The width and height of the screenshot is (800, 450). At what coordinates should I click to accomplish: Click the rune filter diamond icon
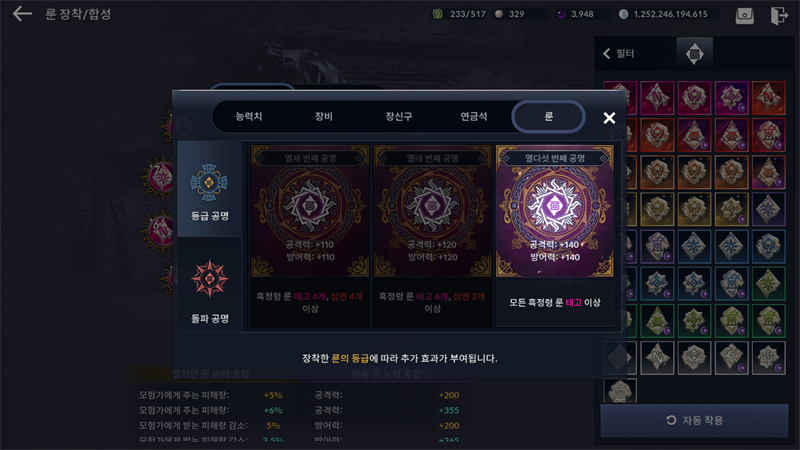[x=694, y=54]
